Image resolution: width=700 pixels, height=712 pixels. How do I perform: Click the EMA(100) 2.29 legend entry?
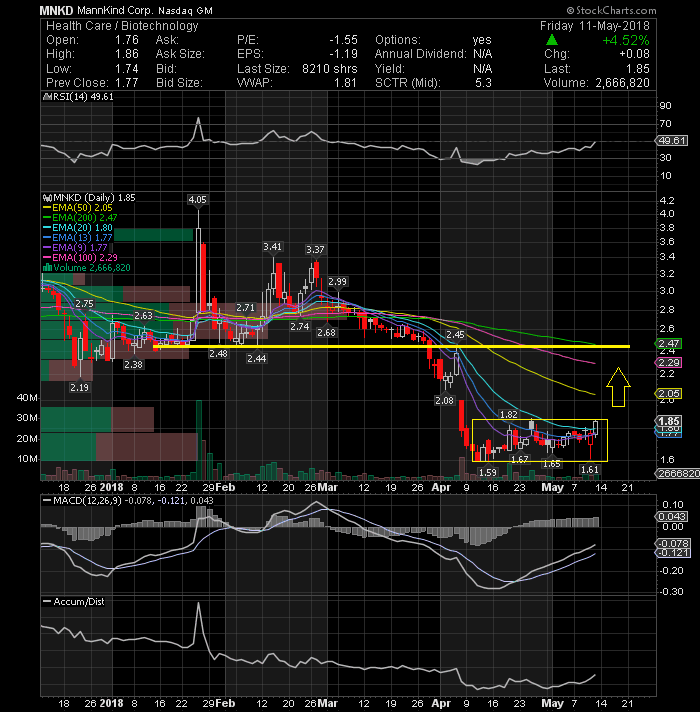[x=80, y=258]
